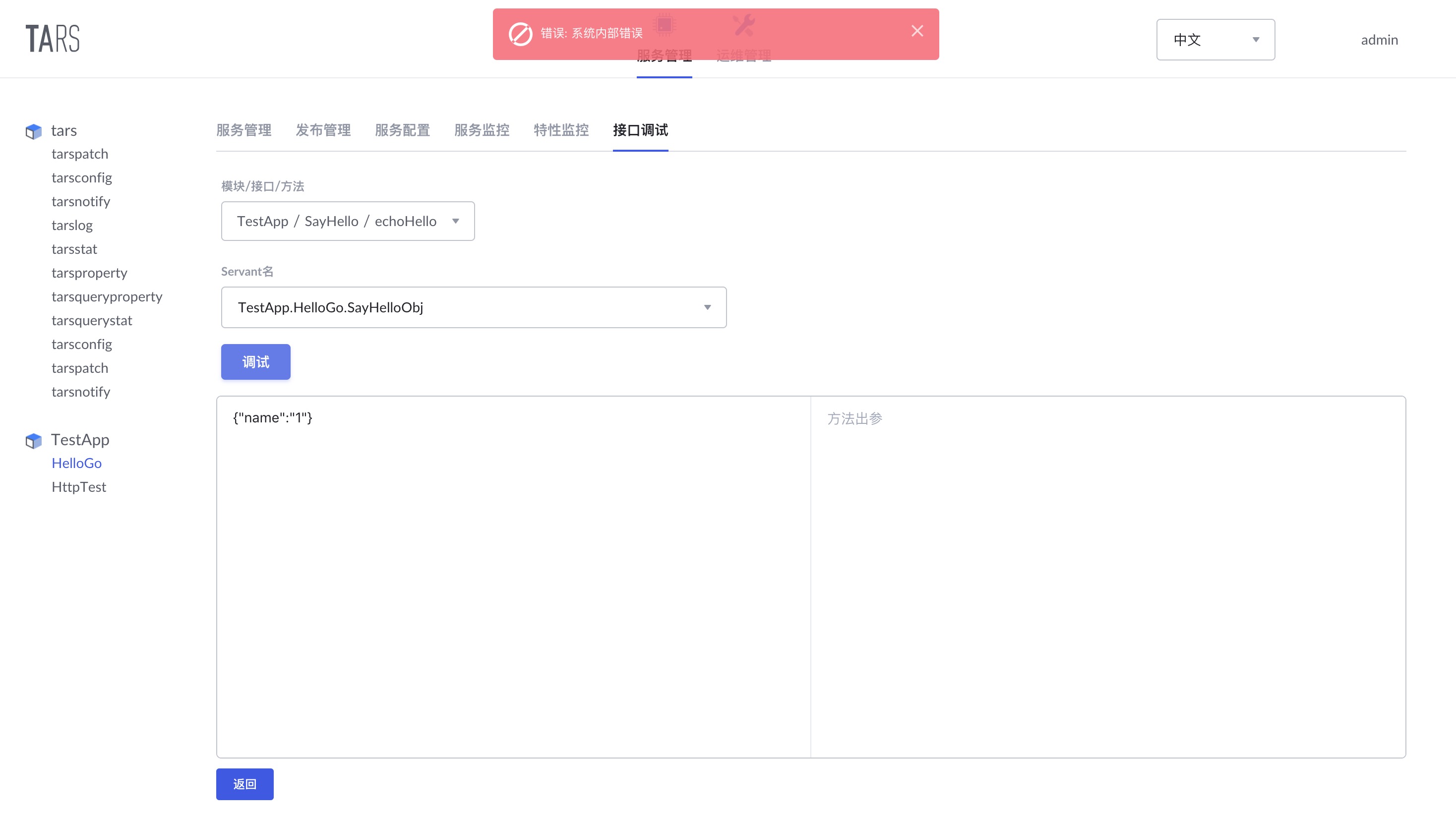The image size is (1456, 819).
Task: Click the 返回 button at the bottom
Action: tap(244, 784)
